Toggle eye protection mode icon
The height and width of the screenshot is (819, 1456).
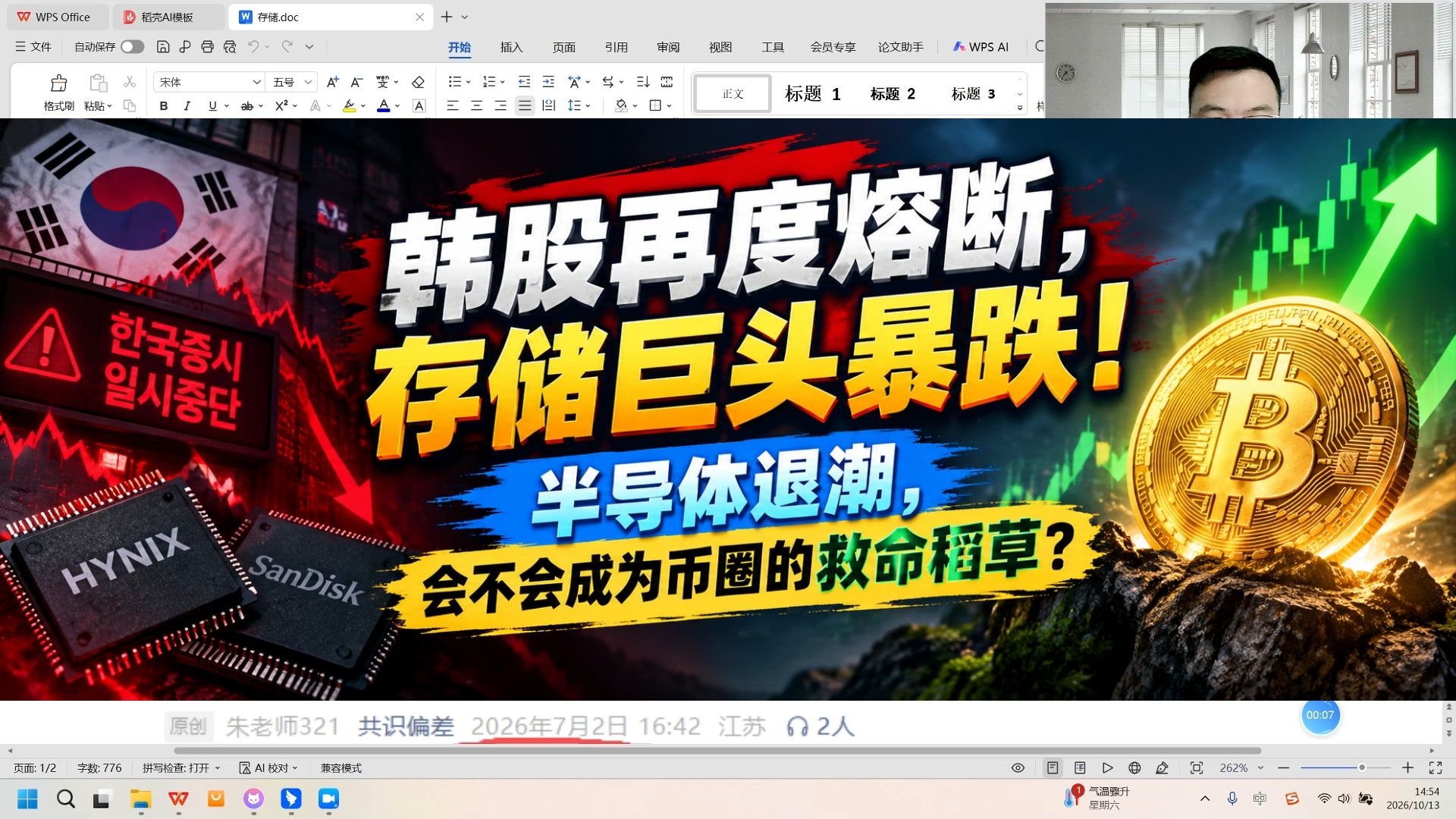click(x=1018, y=767)
